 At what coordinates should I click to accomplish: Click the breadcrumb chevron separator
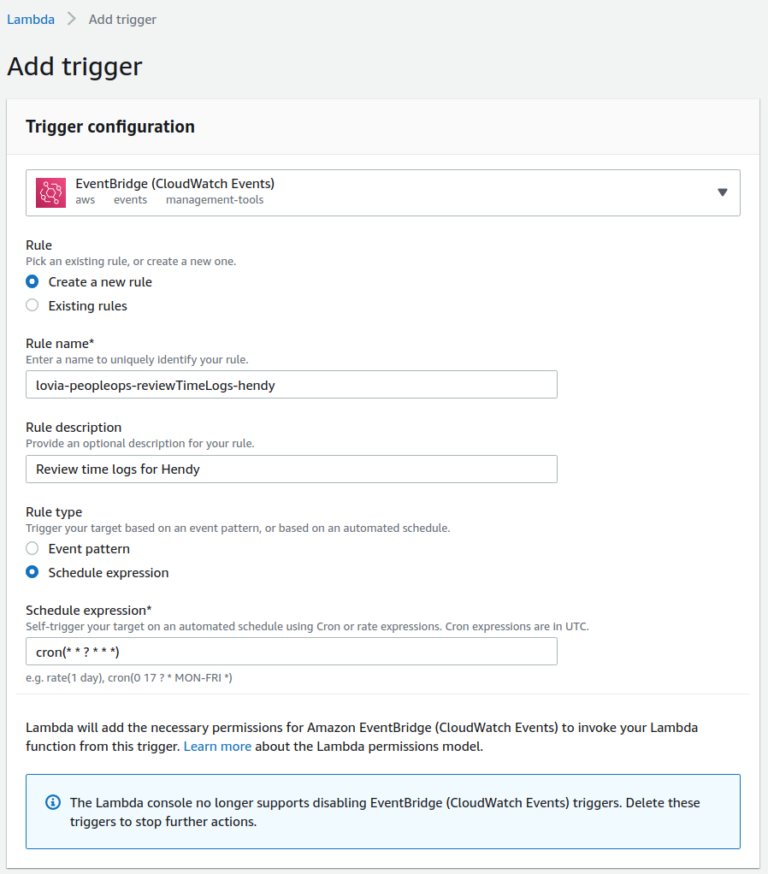click(71, 19)
